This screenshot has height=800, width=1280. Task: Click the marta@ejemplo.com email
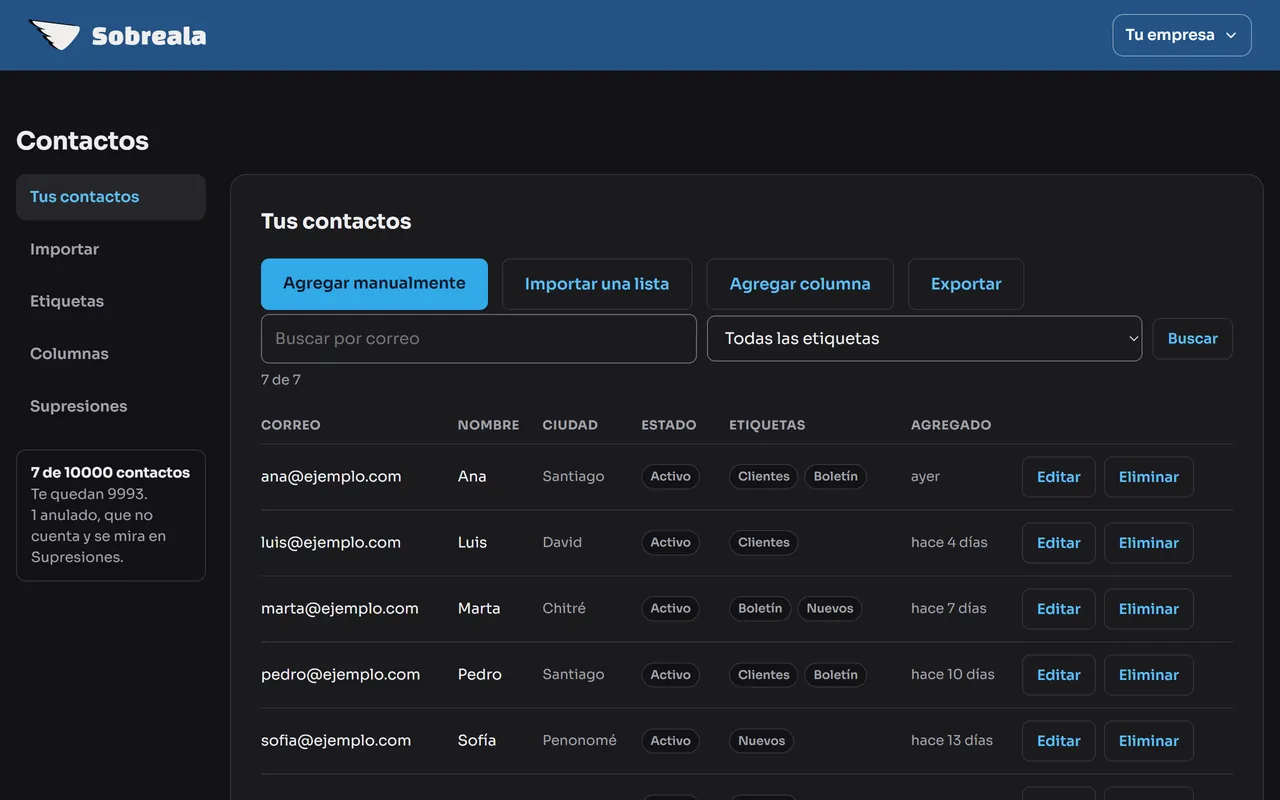pos(340,608)
